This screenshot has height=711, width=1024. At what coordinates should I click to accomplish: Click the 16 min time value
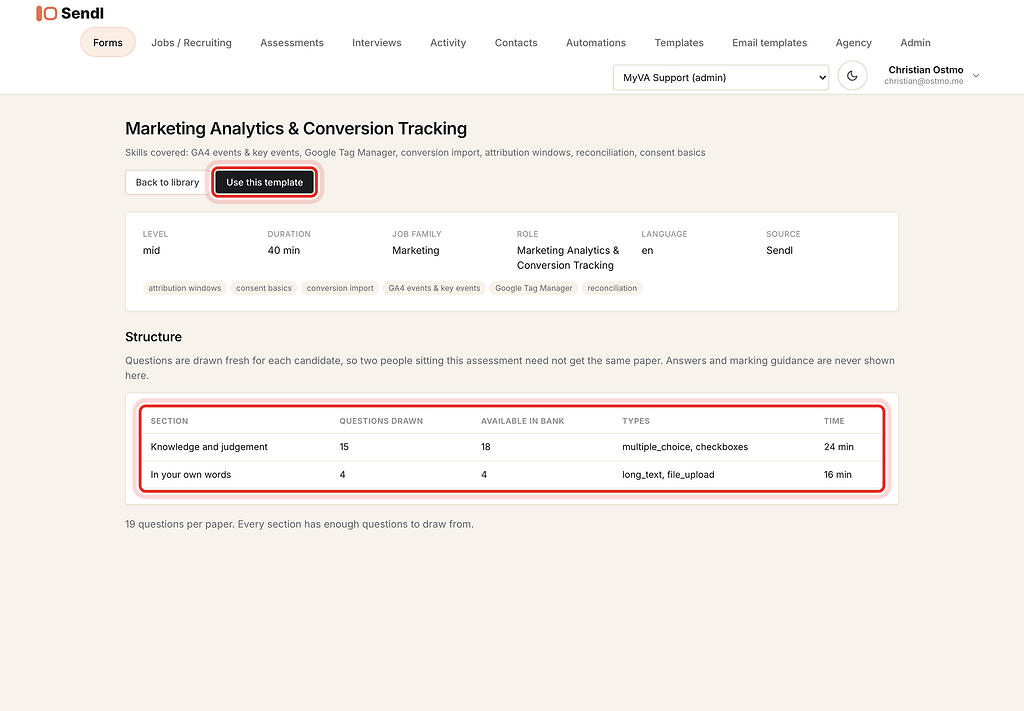point(837,475)
